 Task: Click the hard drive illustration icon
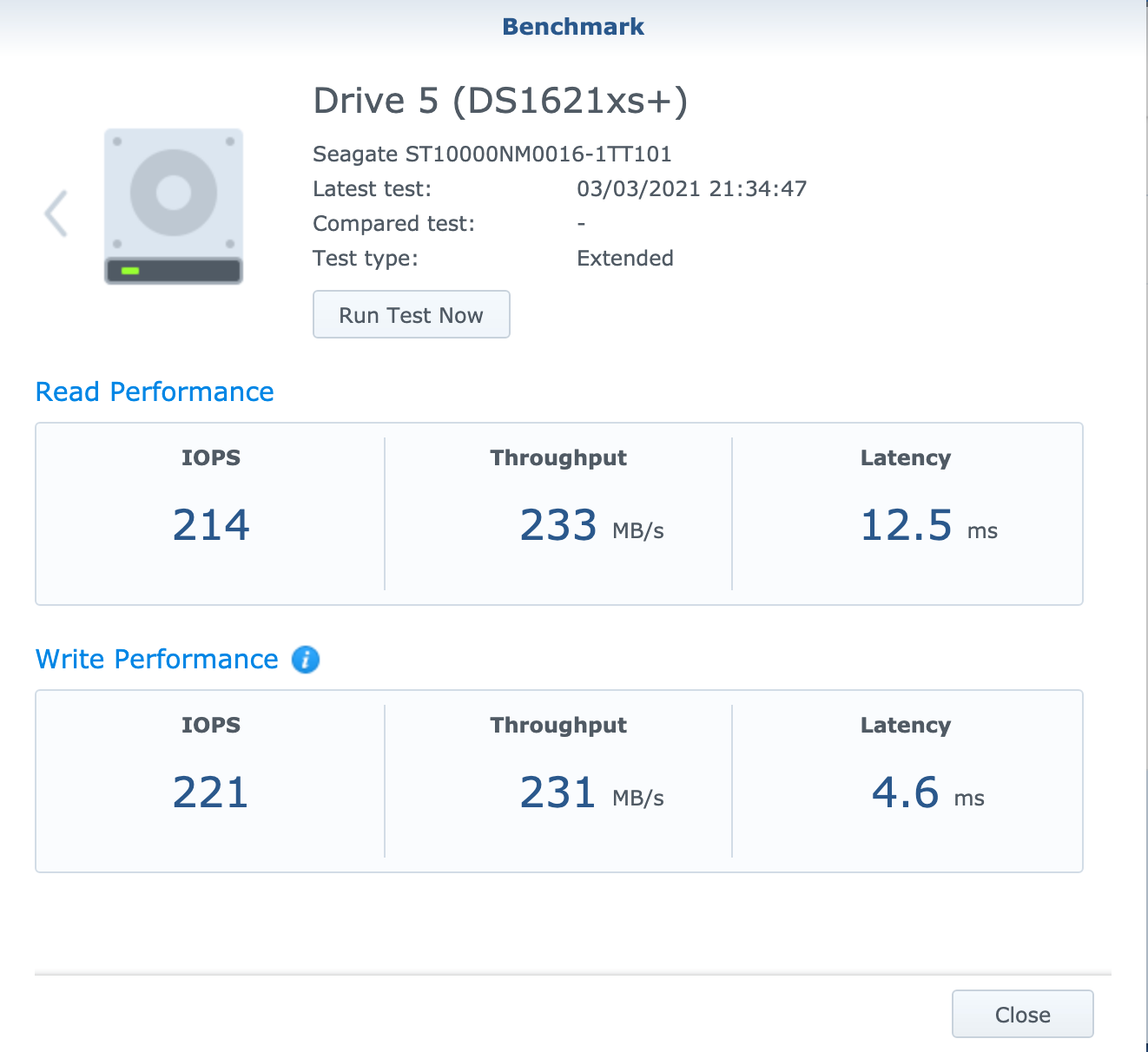174,207
